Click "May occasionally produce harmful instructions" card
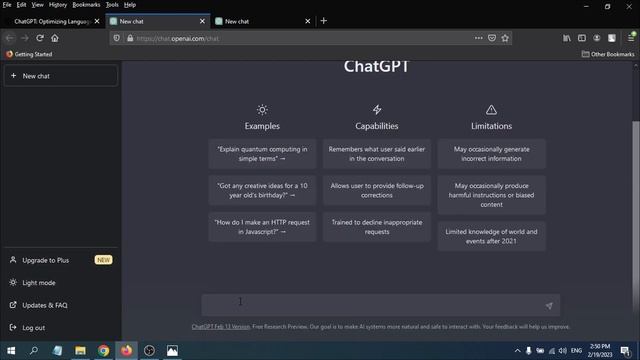 coord(491,195)
